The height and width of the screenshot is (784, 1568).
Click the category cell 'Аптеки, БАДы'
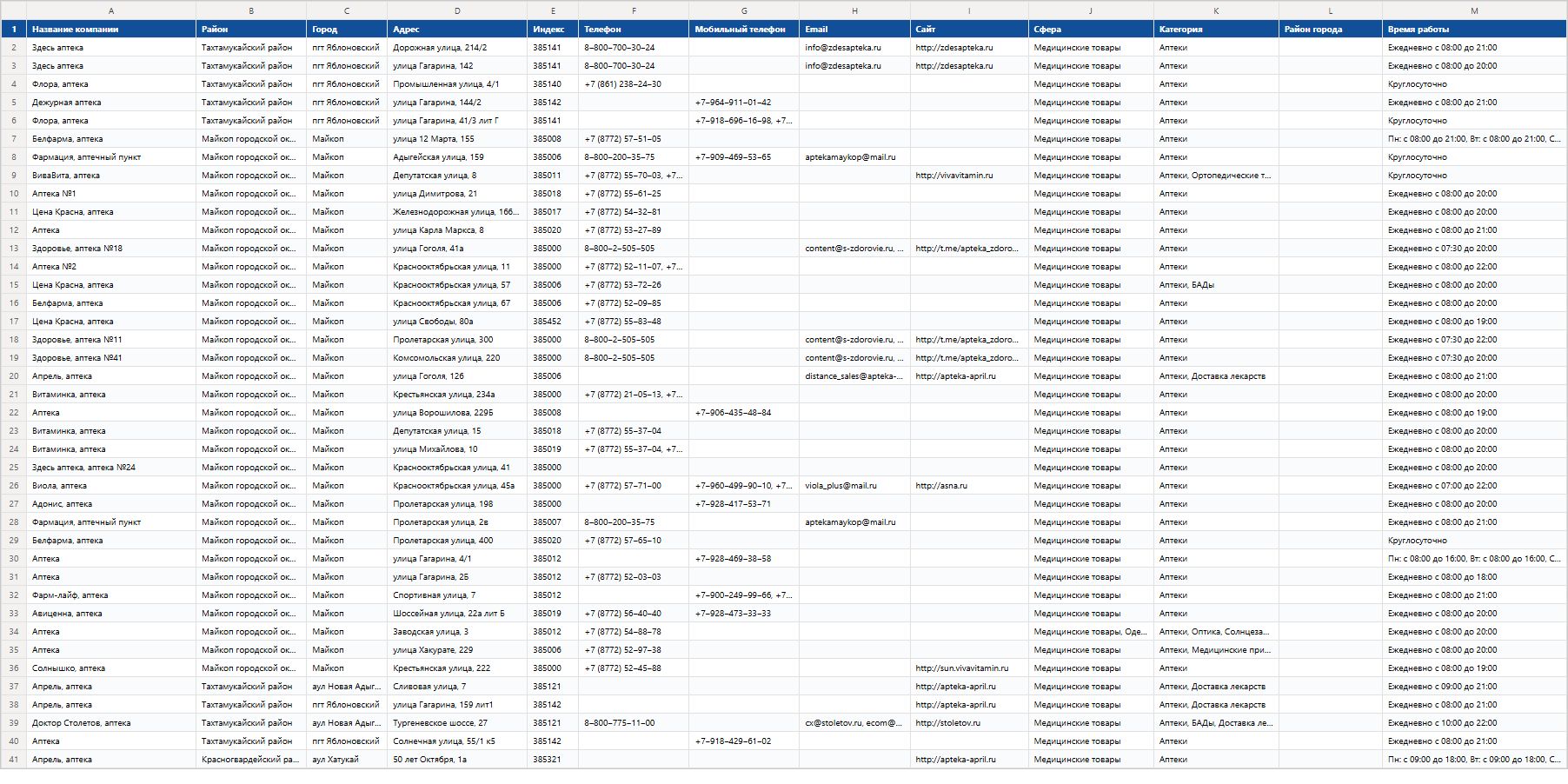pyautogui.click(x=1216, y=284)
